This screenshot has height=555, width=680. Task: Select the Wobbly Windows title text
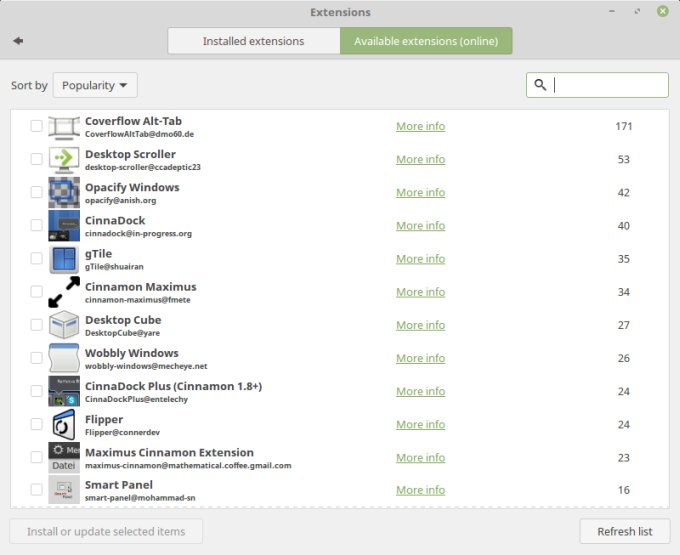point(132,353)
